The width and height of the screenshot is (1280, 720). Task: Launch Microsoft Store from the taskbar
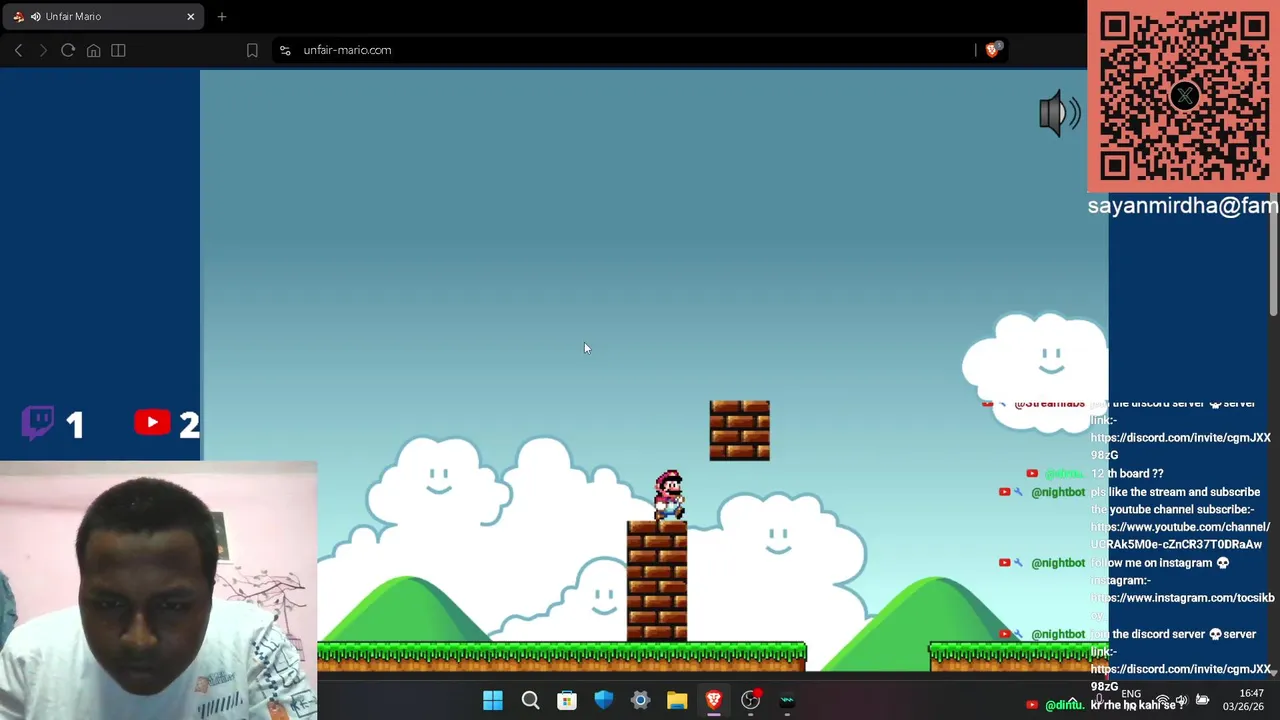pyautogui.click(x=567, y=701)
